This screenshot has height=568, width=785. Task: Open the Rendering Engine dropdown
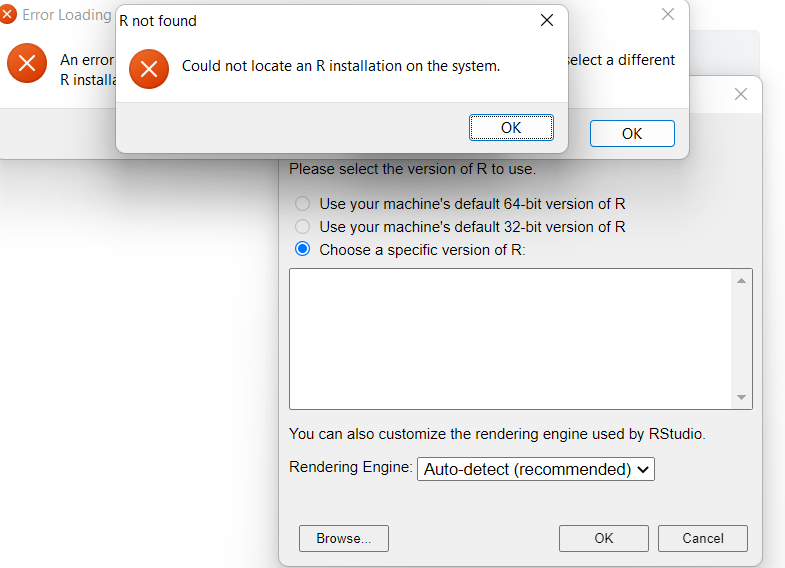coord(536,469)
